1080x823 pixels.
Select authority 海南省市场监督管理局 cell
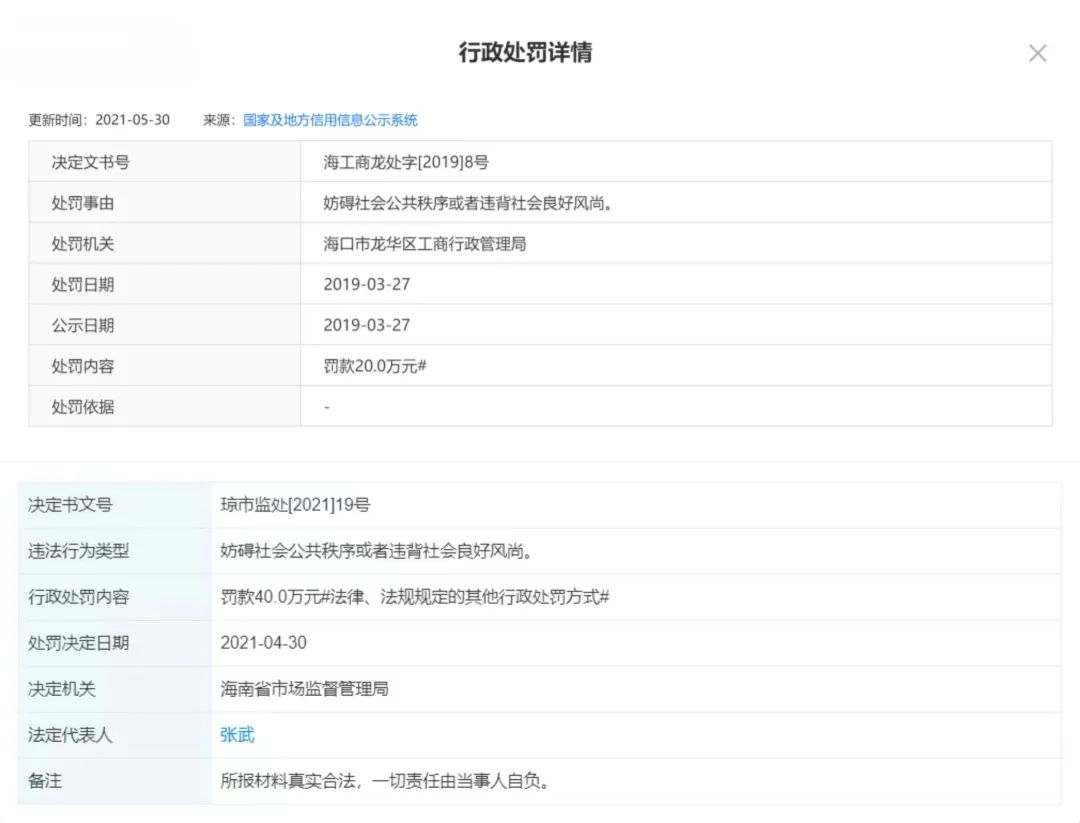pos(304,689)
